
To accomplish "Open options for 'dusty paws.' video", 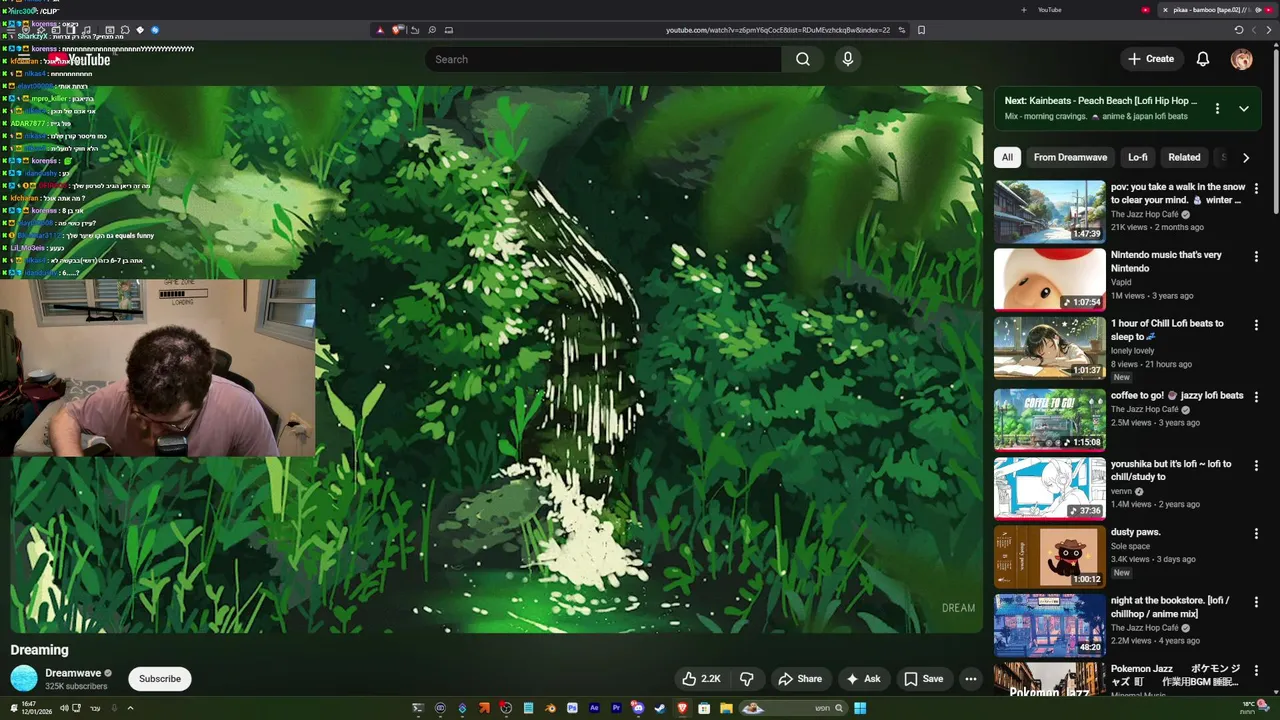I will point(1256,533).
